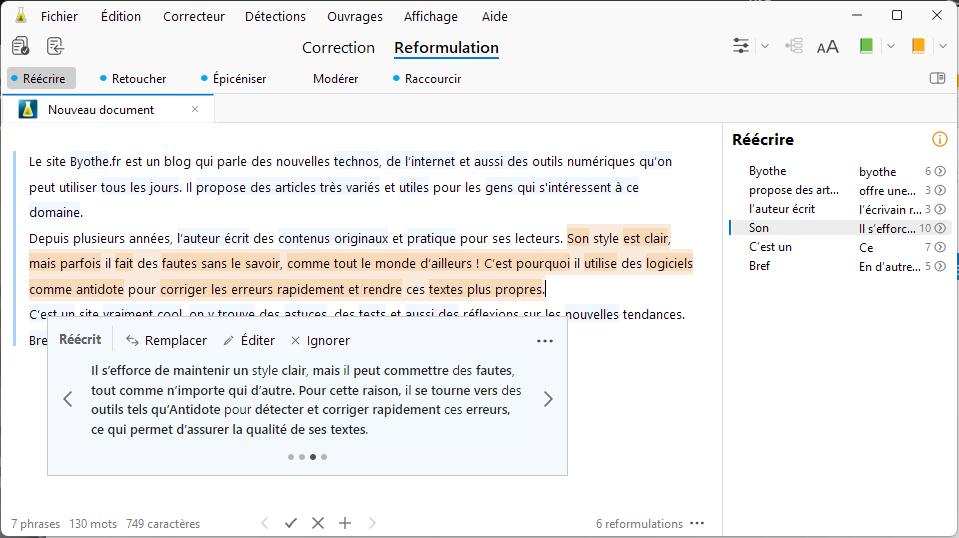Click the document check icon in toolbar

20,46
